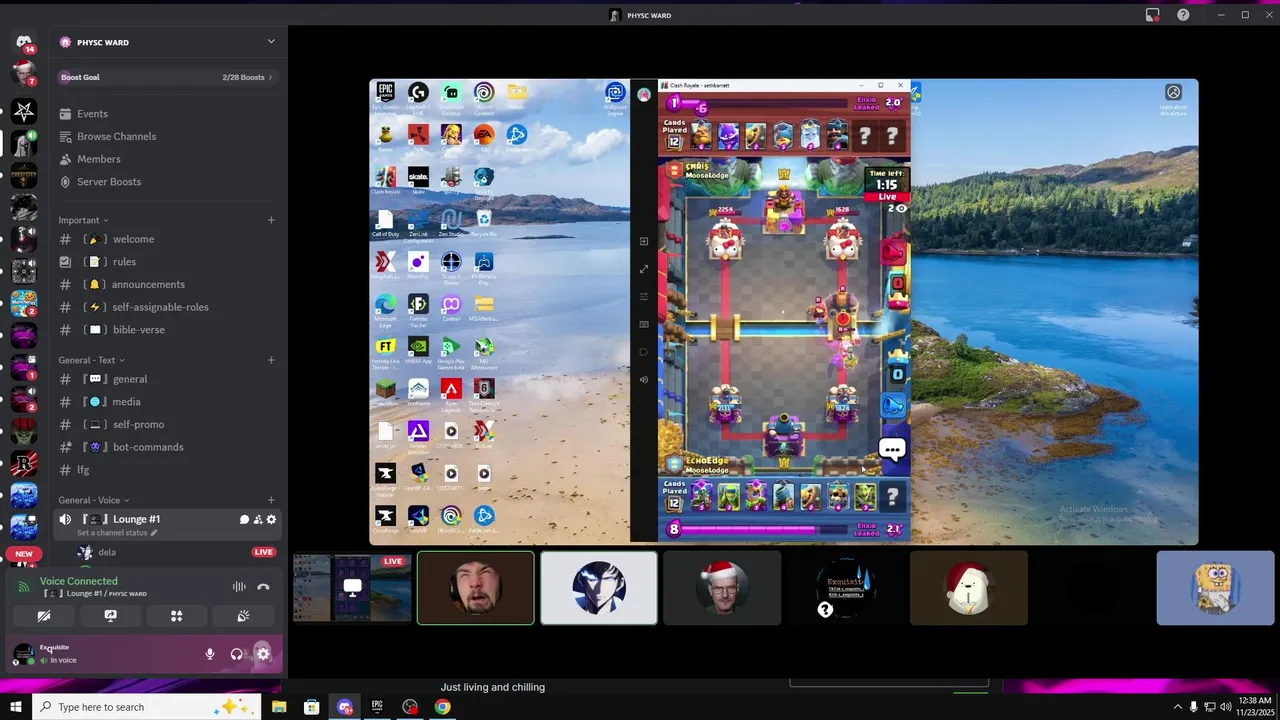Click LIVE badge next to dela
The width and height of the screenshot is (1280, 720).
[x=264, y=552]
